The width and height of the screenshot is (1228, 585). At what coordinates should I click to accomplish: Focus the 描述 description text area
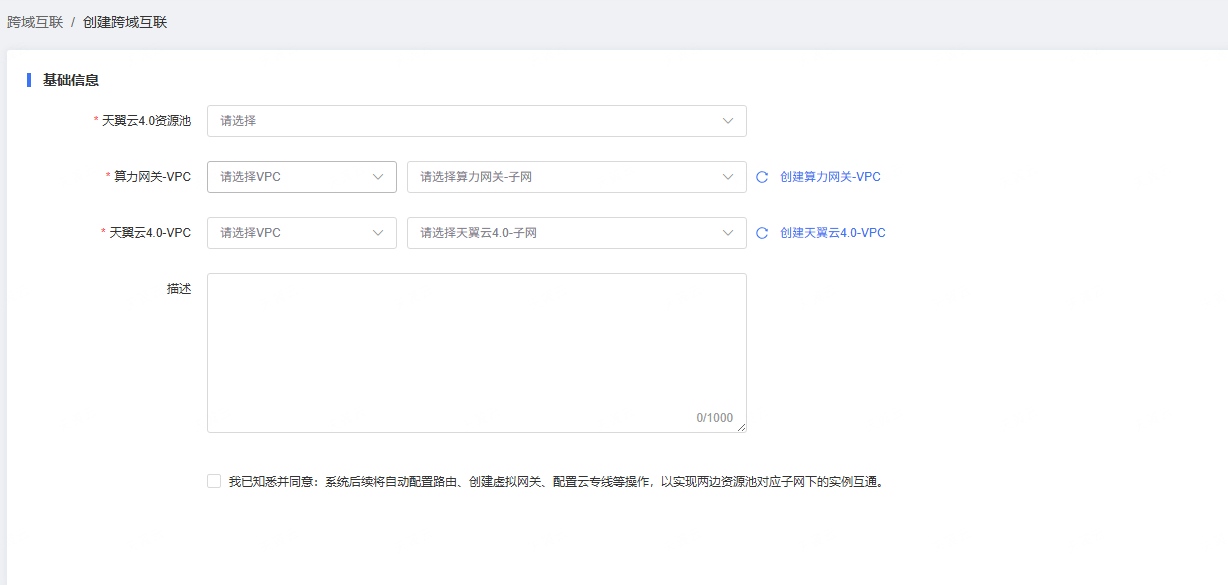point(476,350)
